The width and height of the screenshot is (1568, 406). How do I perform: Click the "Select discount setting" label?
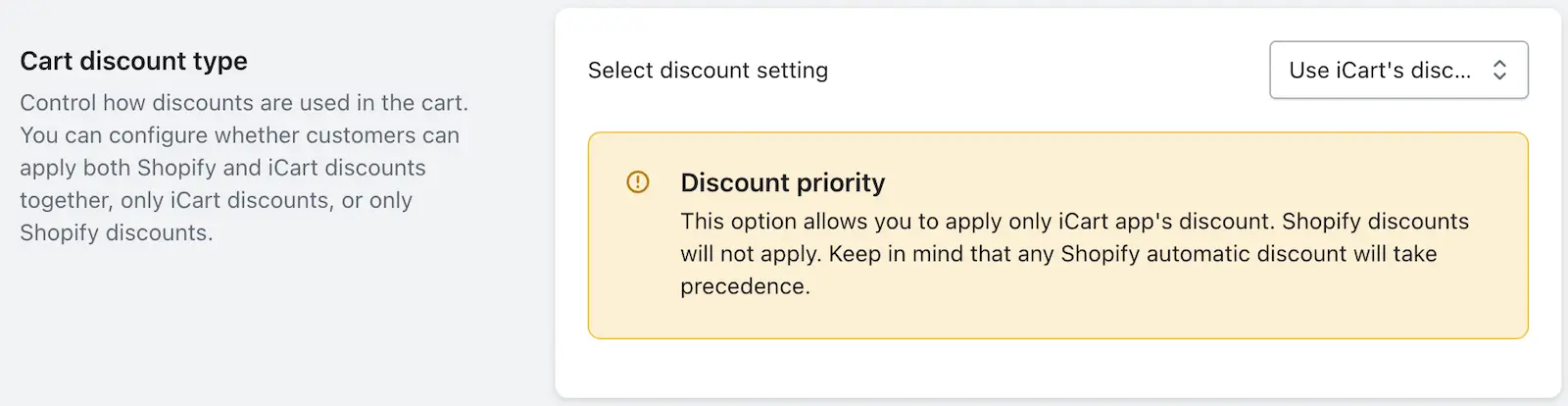click(x=708, y=71)
